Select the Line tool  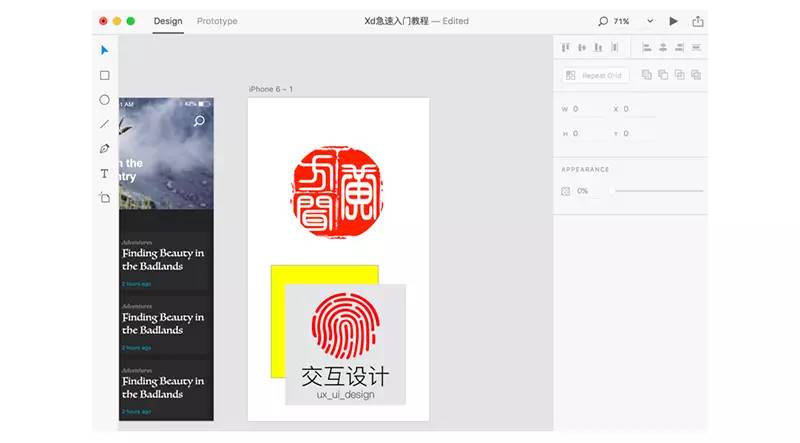pyautogui.click(x=104, y=124)
